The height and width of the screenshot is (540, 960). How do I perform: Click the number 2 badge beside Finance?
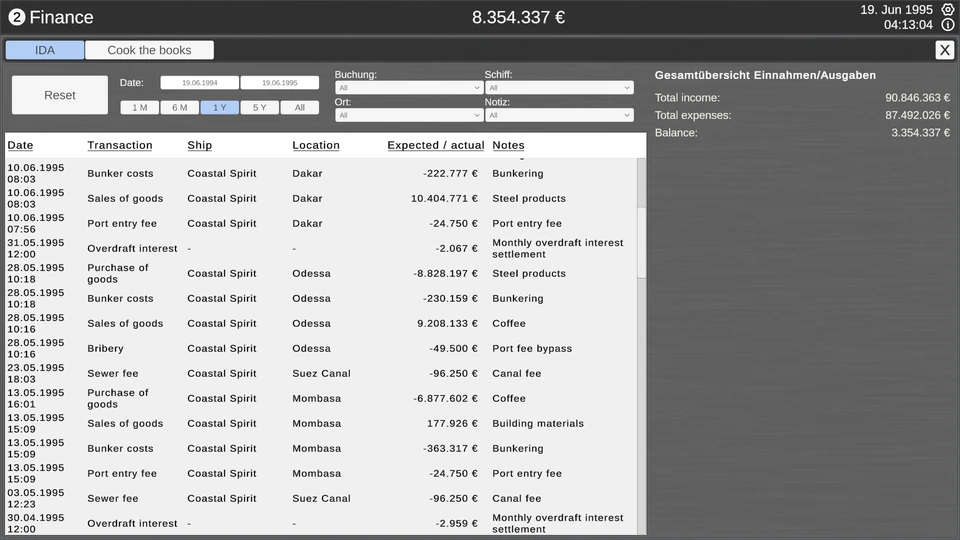tap(17, 17)
